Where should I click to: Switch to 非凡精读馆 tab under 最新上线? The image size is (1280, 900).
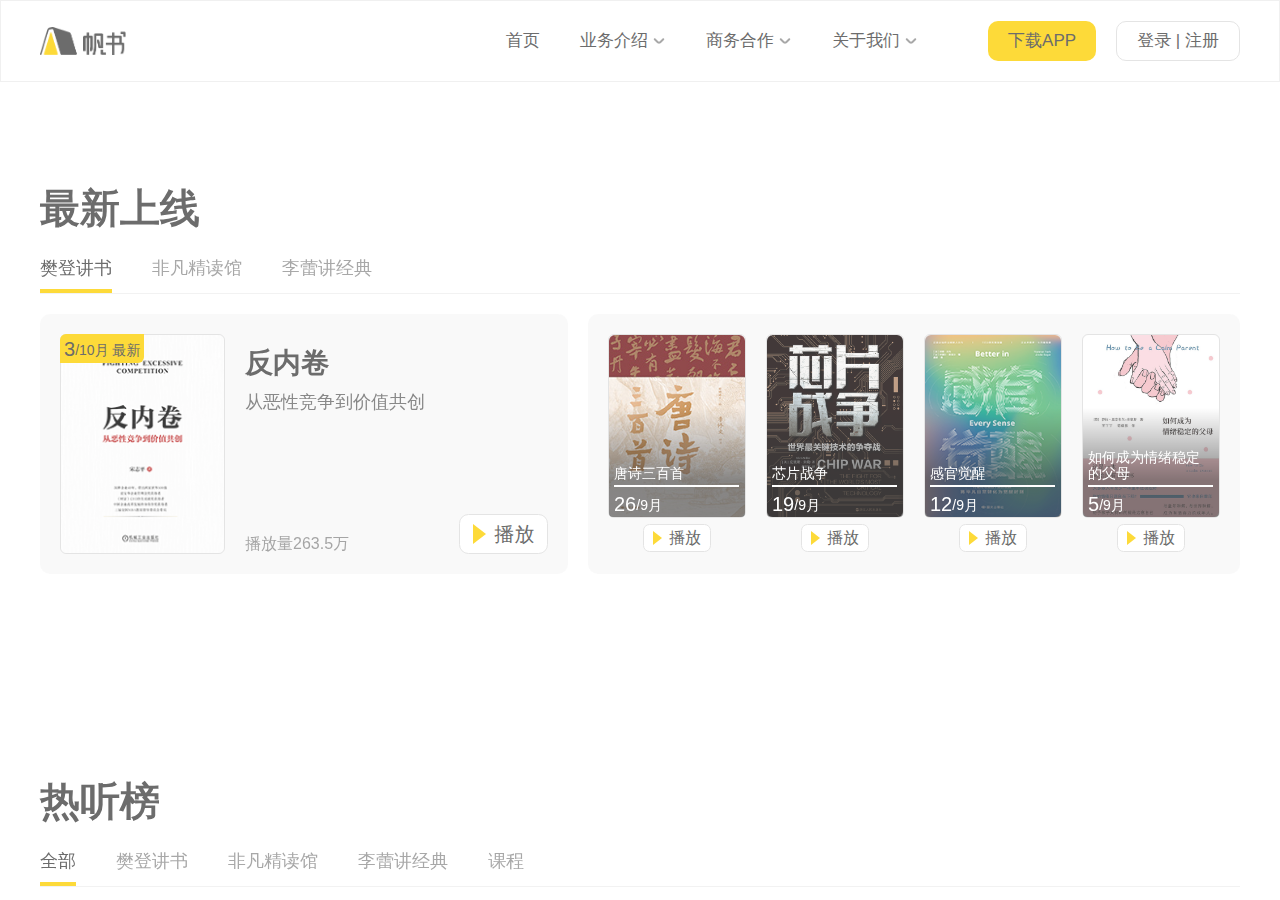tap(197, 268)
